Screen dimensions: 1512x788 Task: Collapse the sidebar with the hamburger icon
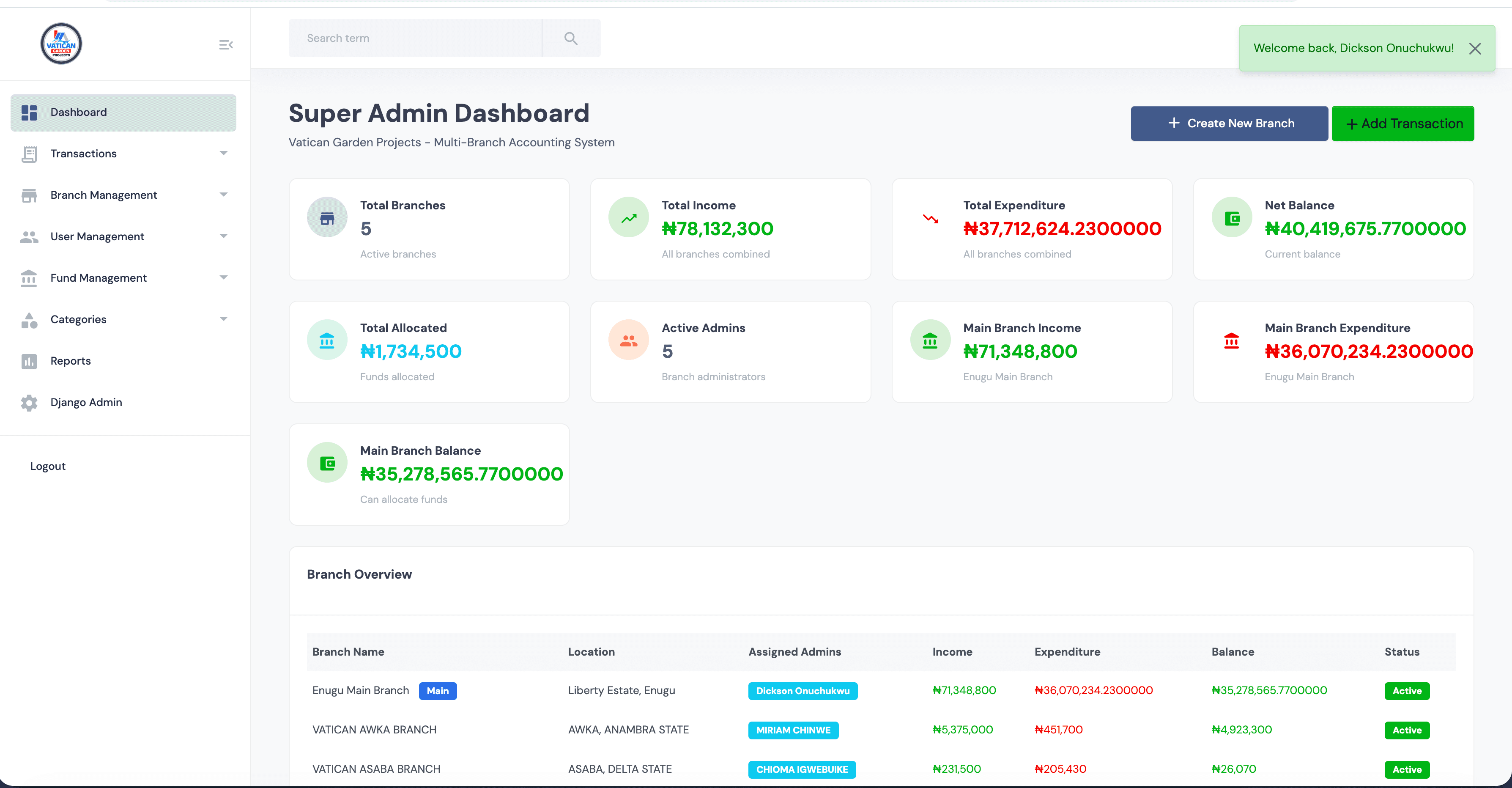coord(226,45)
